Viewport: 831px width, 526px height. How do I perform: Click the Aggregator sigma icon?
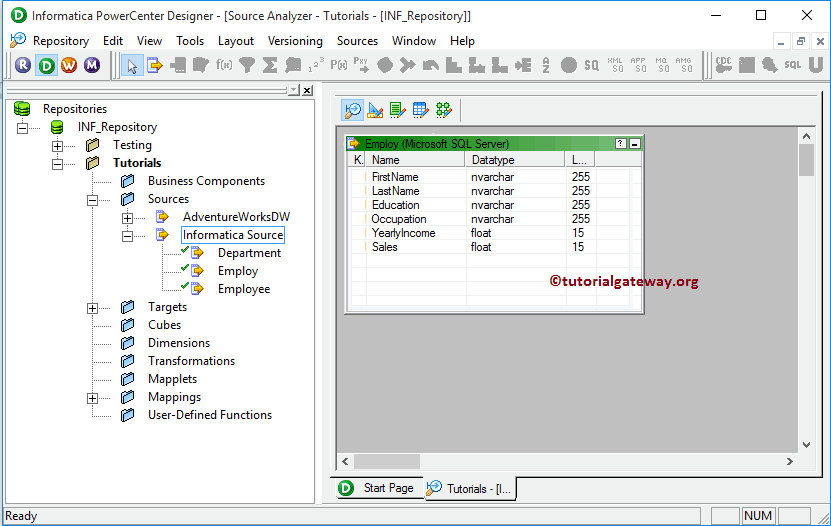click(x=270, y=65)
